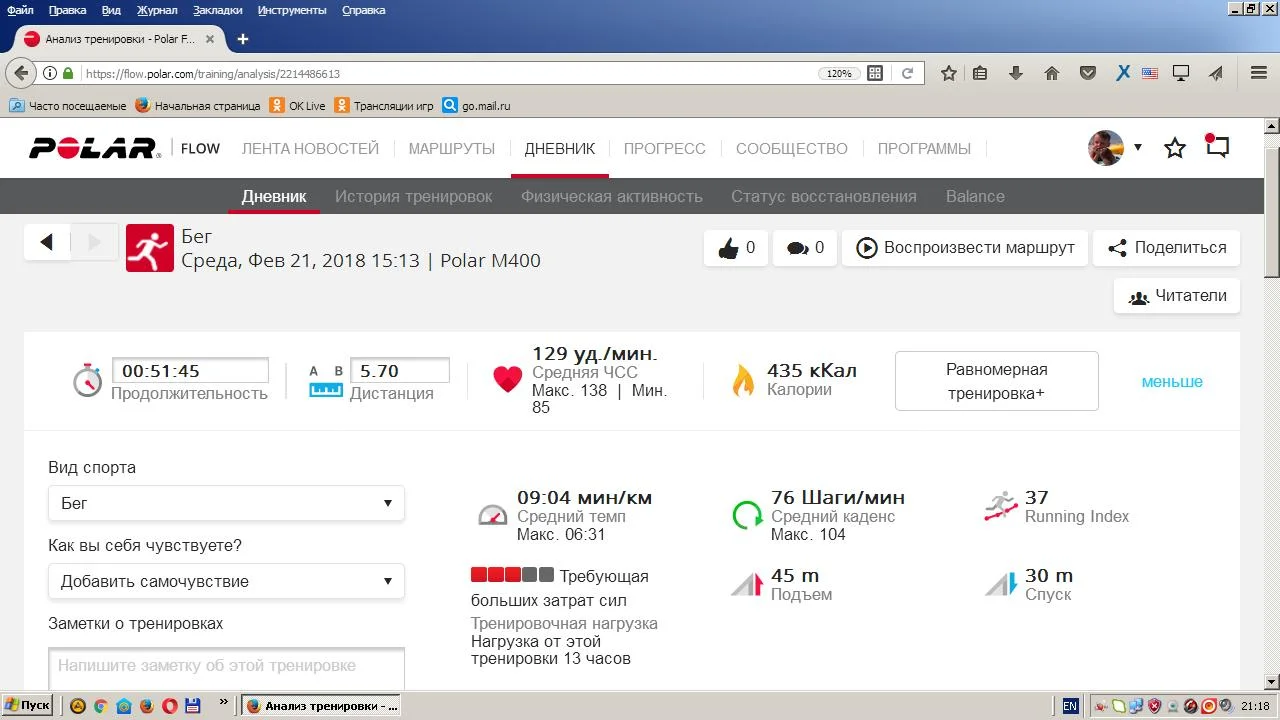Click the Firefox home toolbar icon

coord(1051,73)
